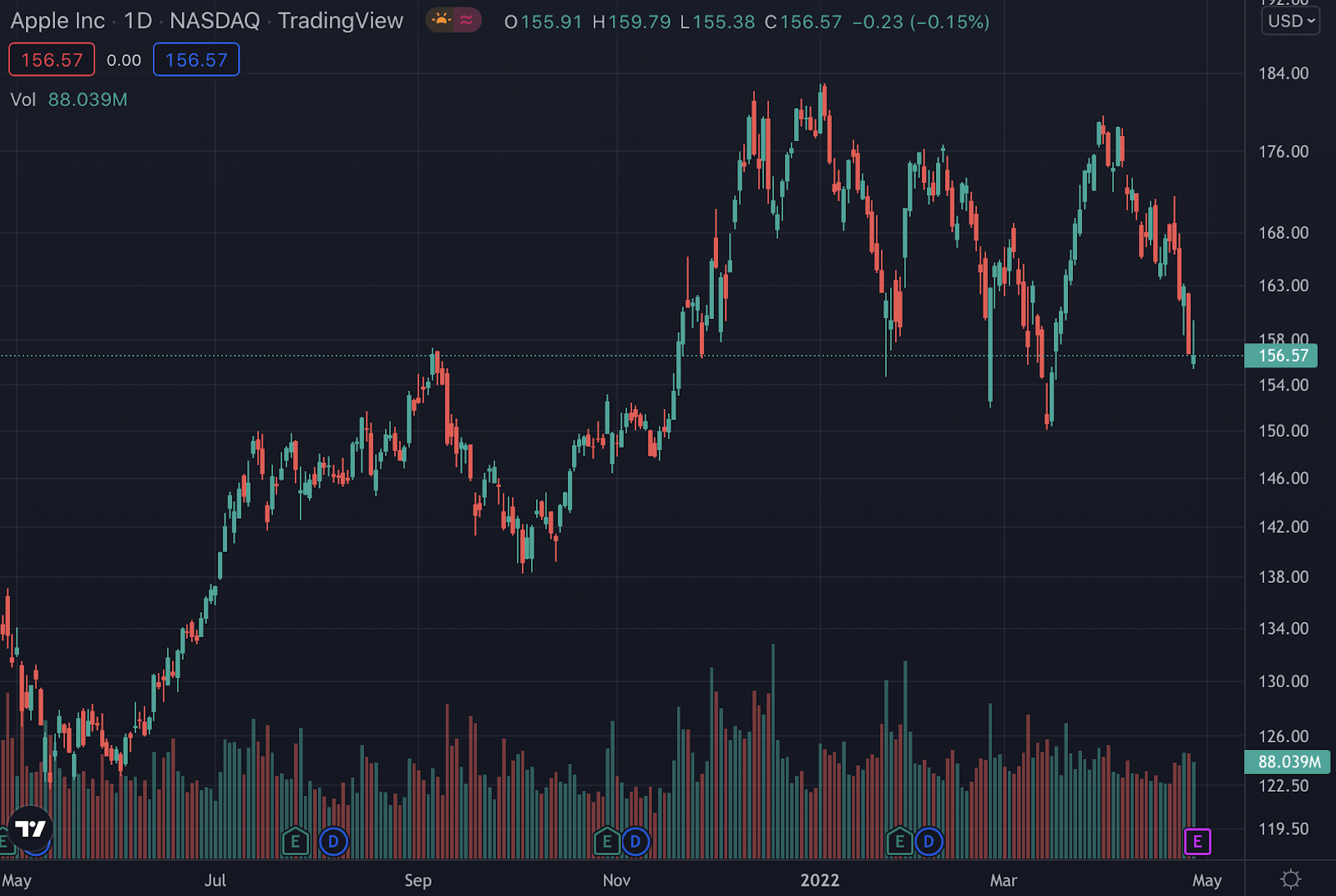The image size is (1336, 896).
Task: Click the Vol legend value 88.039M
Action: tap(88, 99)
